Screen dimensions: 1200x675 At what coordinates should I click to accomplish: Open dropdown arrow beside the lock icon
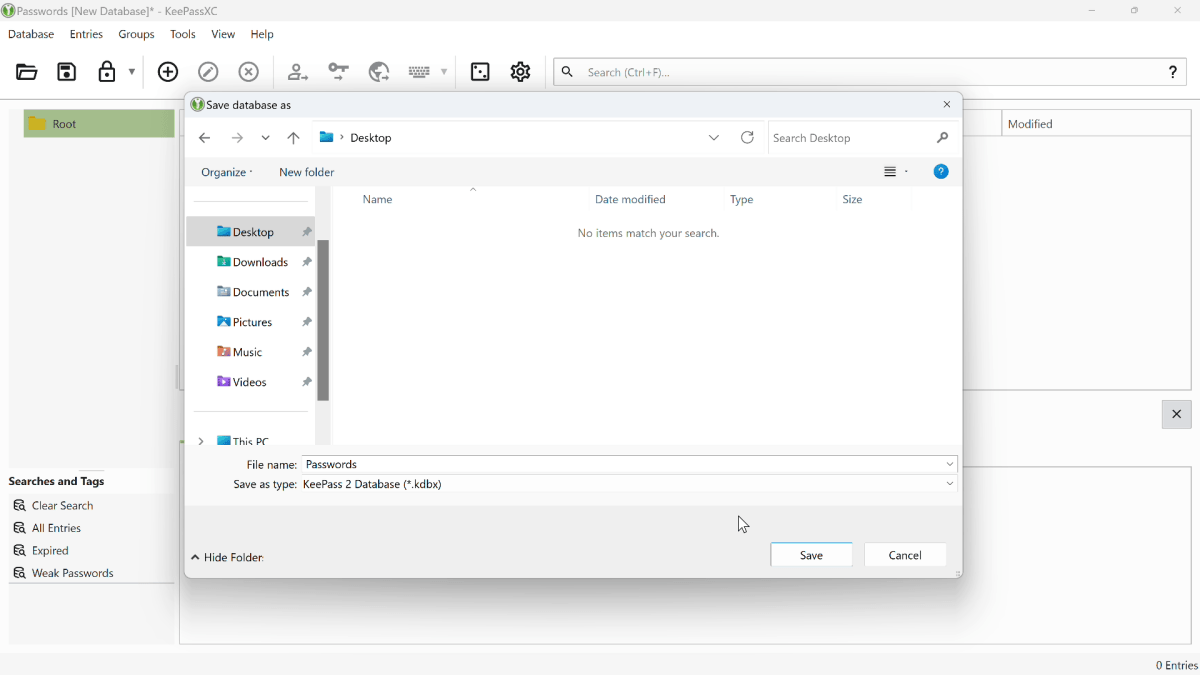(x=132, y=72)
